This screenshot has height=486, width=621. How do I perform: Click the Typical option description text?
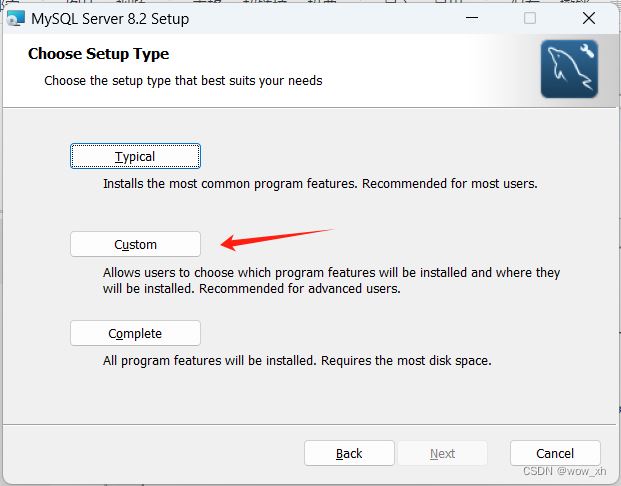tap(320, 184)
